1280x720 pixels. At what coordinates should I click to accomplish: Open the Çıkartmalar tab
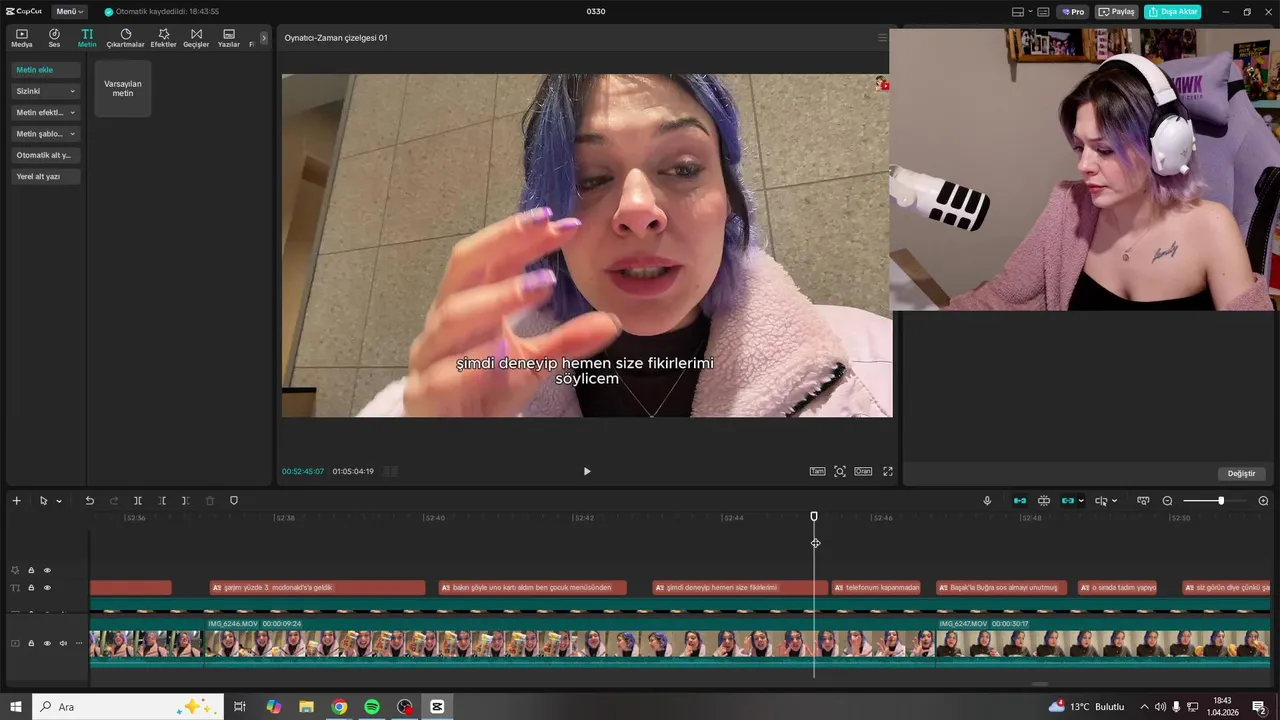point(125,38)
